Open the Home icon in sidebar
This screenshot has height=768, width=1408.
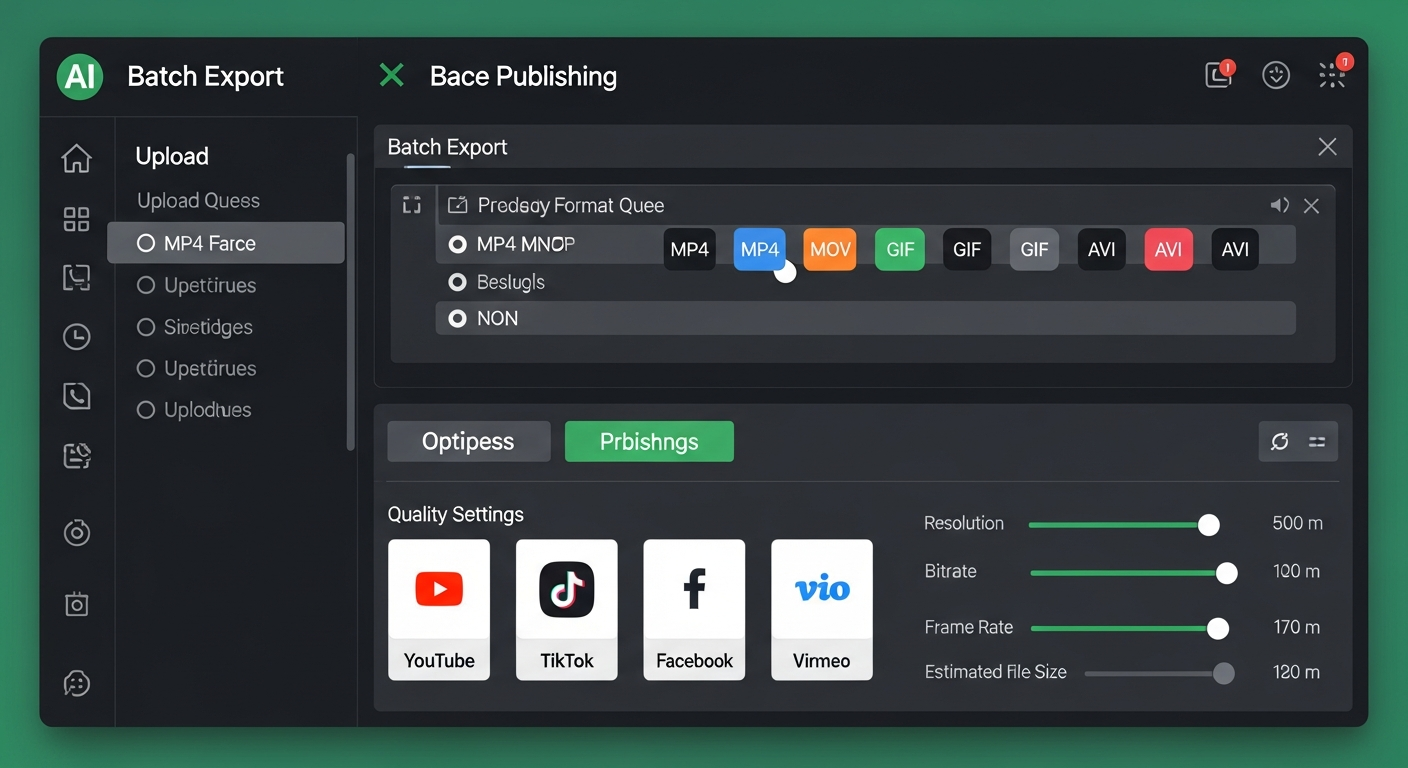pyautogui.click(x=76, y=158)
